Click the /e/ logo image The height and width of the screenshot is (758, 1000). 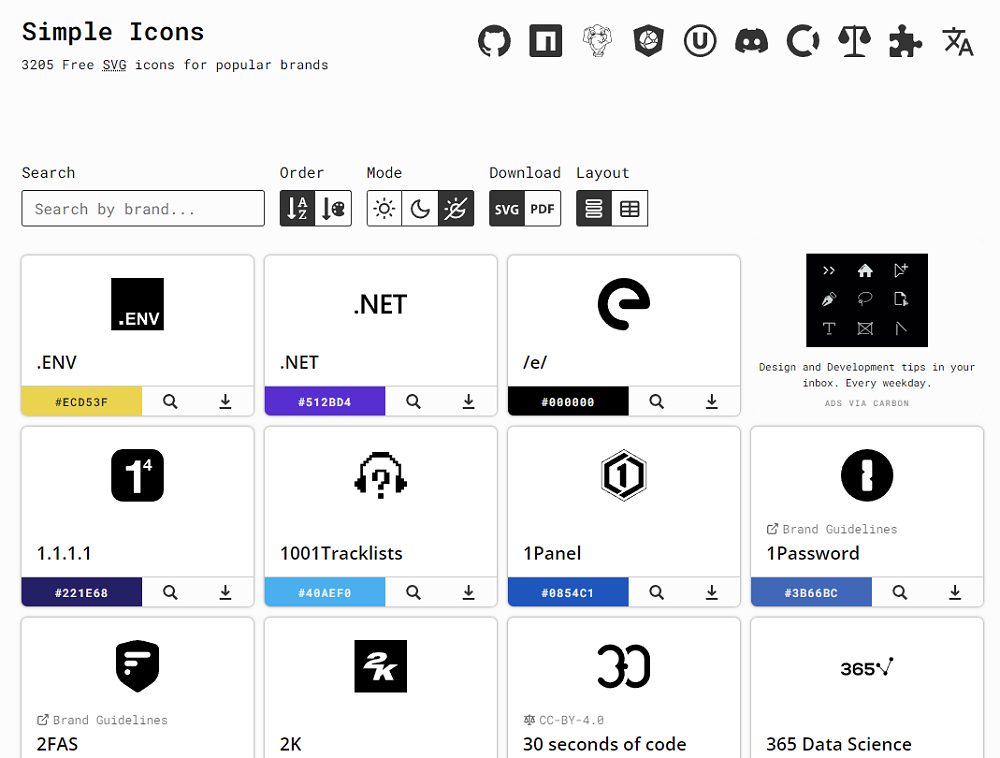point(624,304)
